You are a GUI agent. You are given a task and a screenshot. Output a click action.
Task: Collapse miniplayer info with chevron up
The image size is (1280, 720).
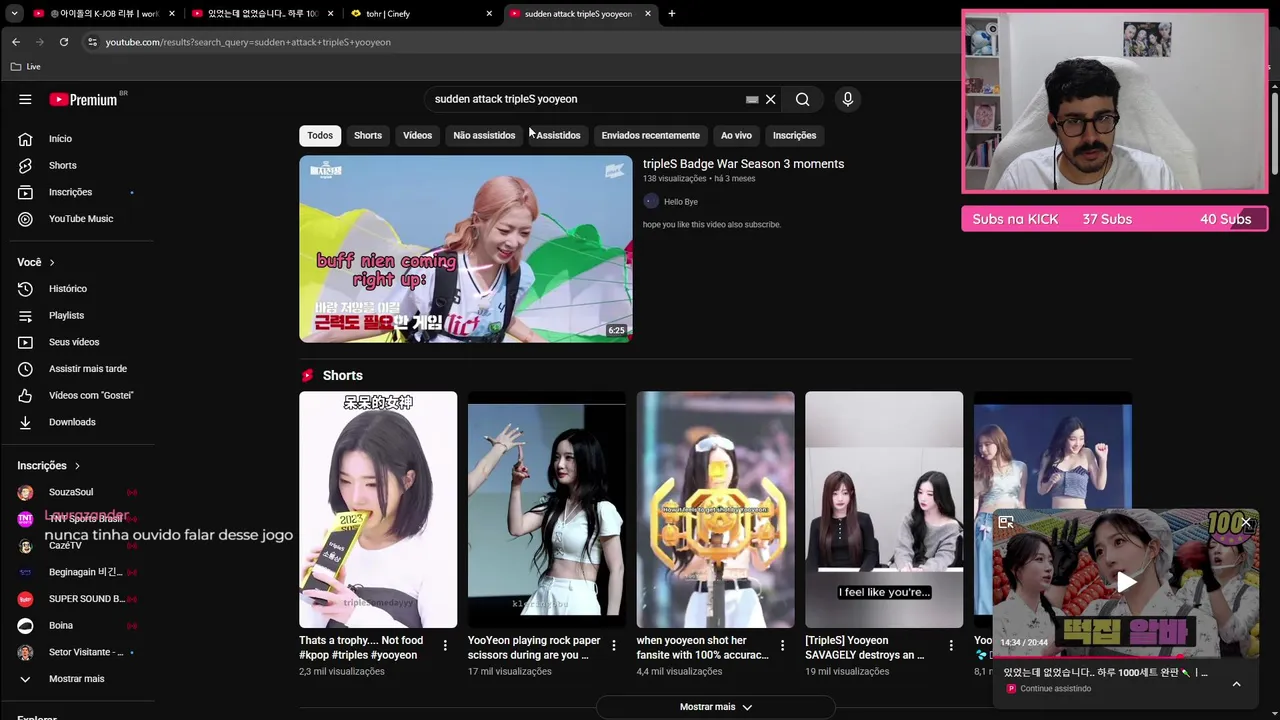pos(1236,684)
